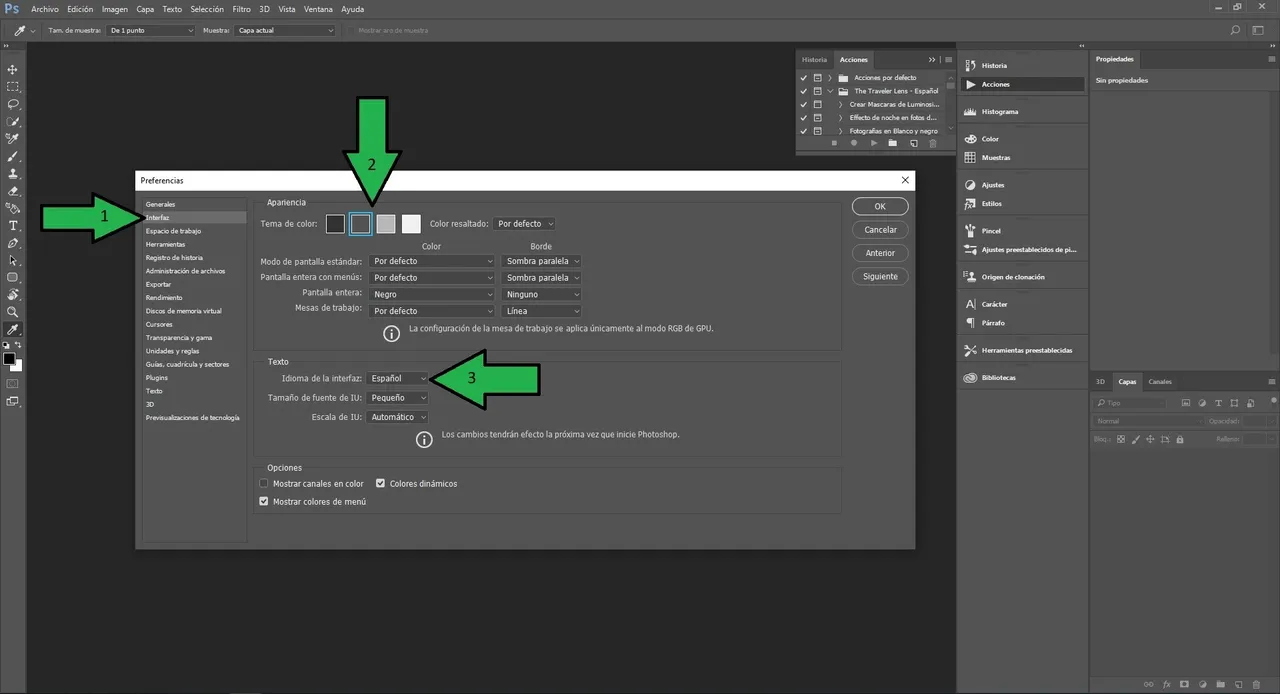The width and height of the screenshot is (1280, 694).
Task: Open the Imagen menu
Action: point(114,9)
